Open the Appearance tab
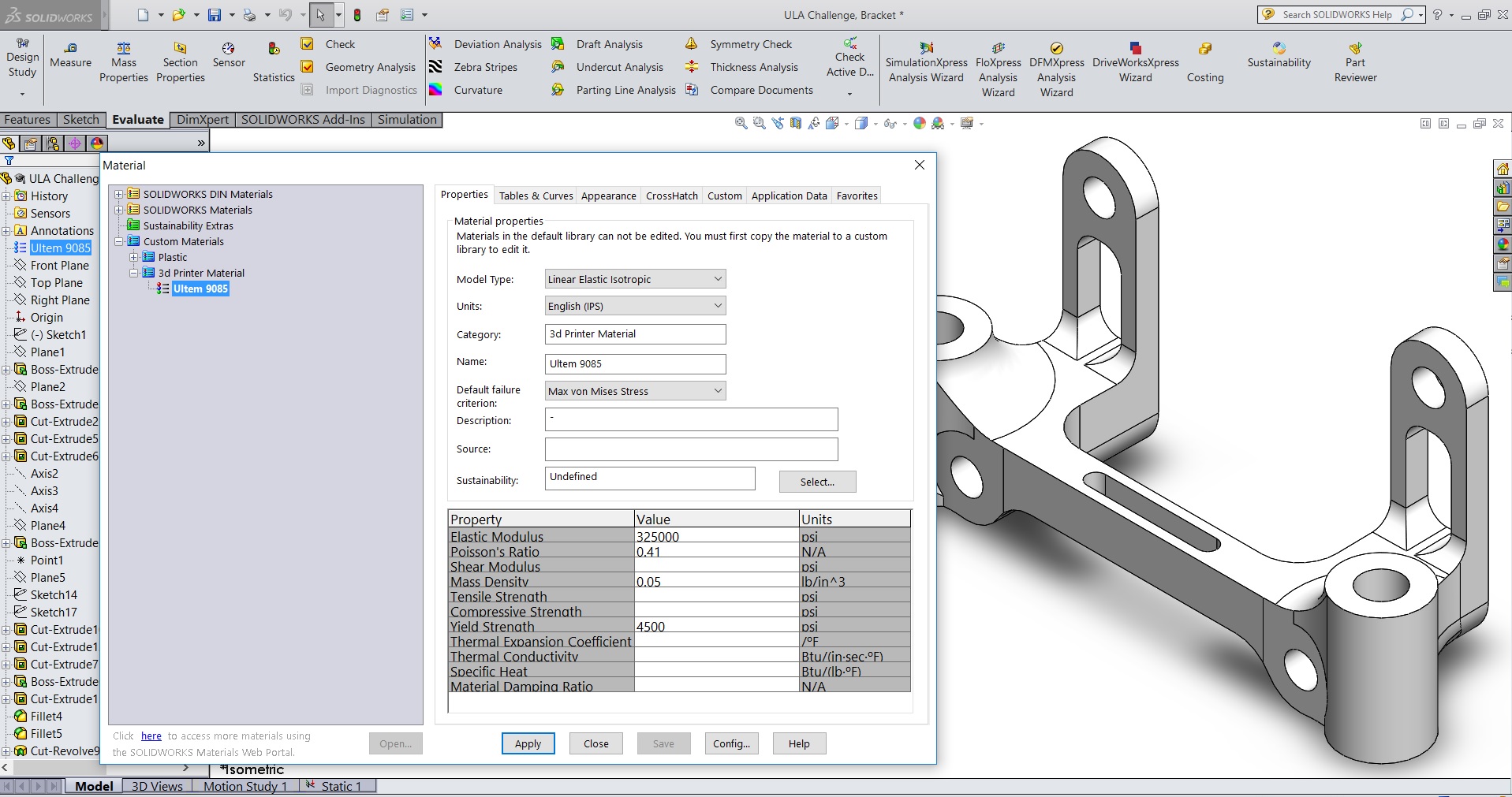This screenshot has height=797, width=1512. pyautogui.click(x=608, y=196)
